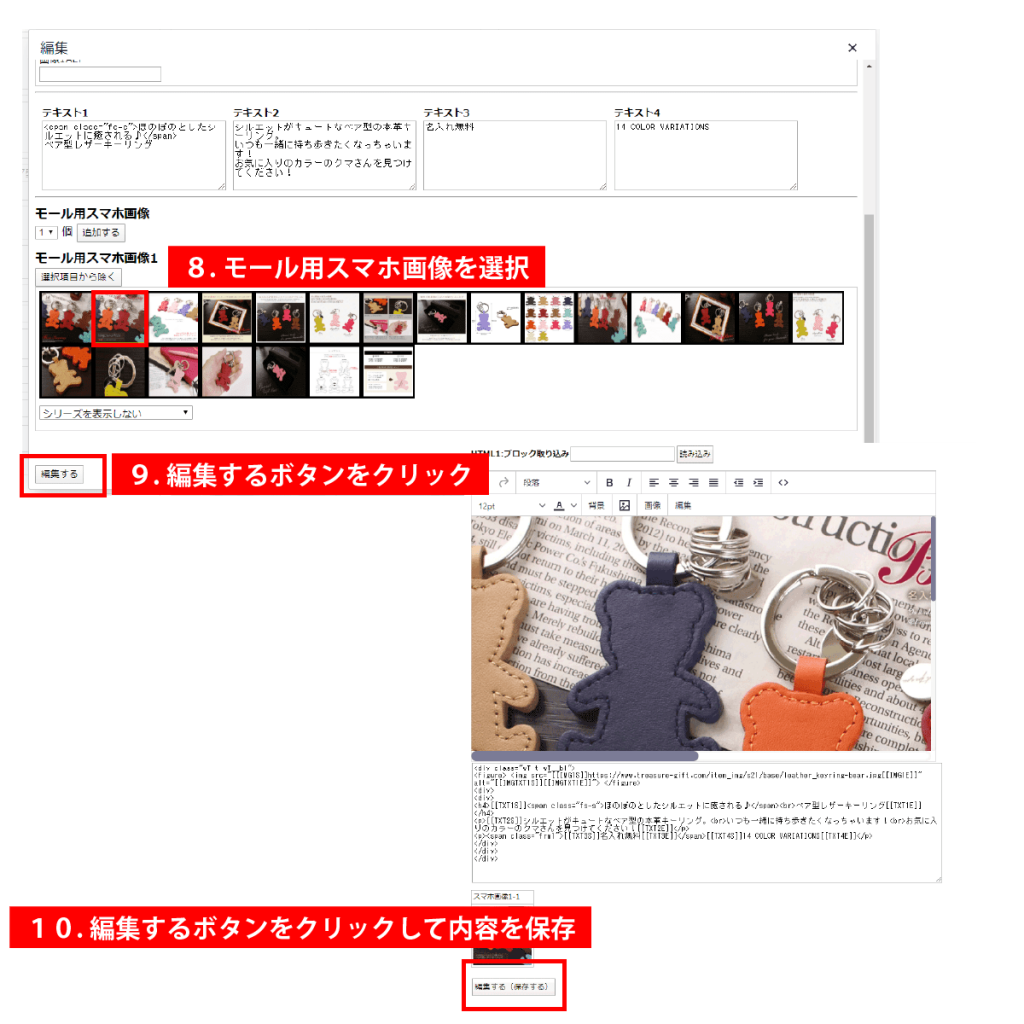Click the テキスト3 text area

point(514,155)
